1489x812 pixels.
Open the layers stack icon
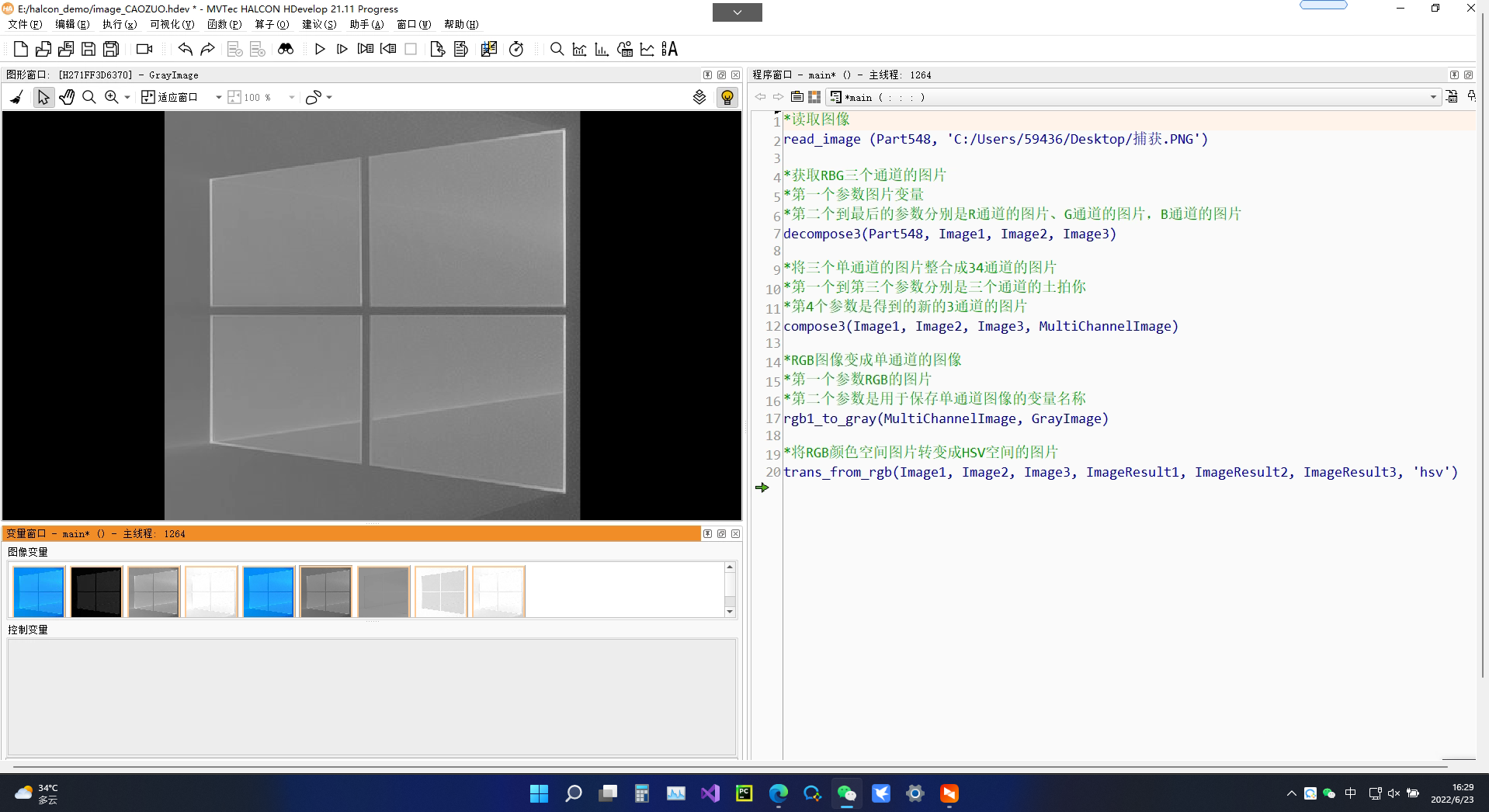[699, 97]
